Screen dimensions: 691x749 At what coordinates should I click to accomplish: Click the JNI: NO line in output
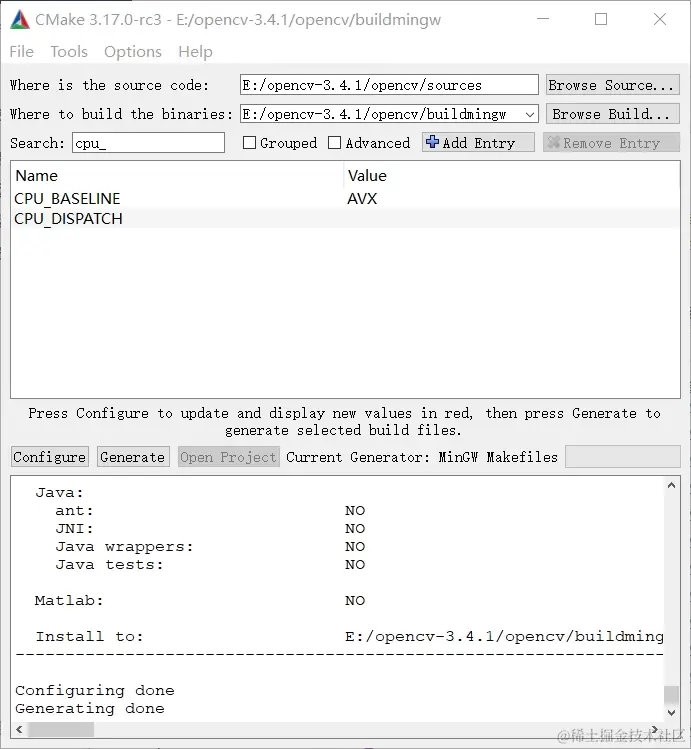pos(210,528)
